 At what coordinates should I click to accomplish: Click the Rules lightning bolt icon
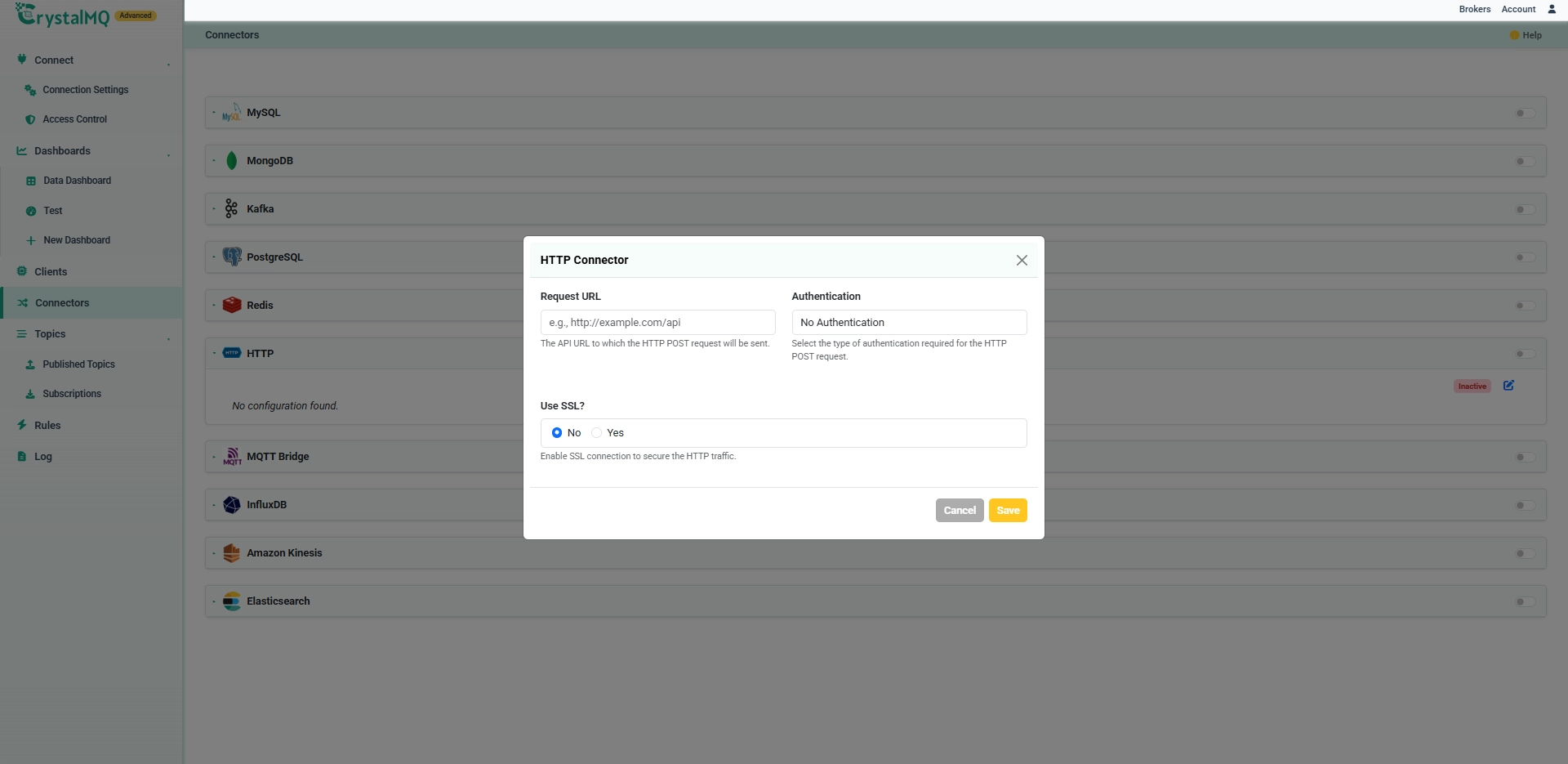click(x=22, y=425)
